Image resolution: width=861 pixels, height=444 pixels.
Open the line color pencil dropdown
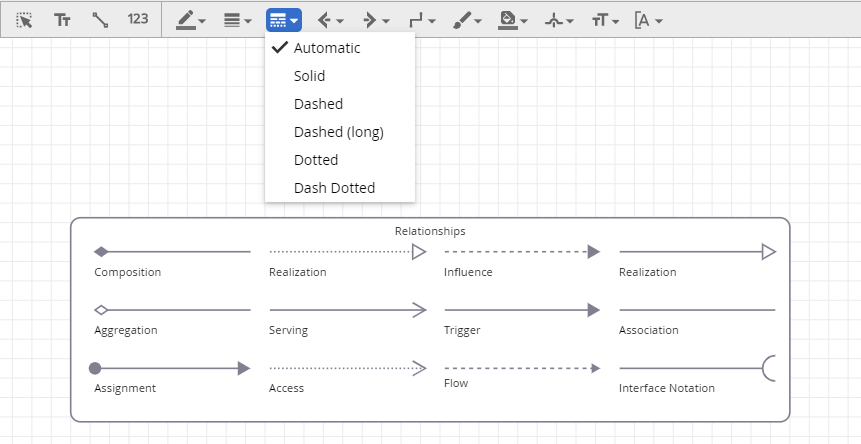pos(191,19)
